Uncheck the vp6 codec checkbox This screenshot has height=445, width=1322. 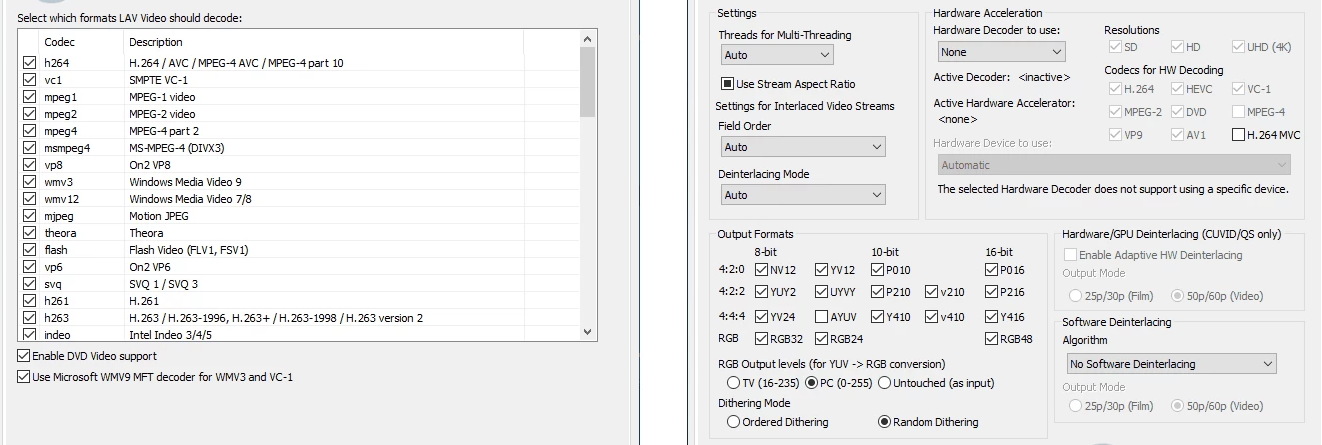click(x=29, y=267)
